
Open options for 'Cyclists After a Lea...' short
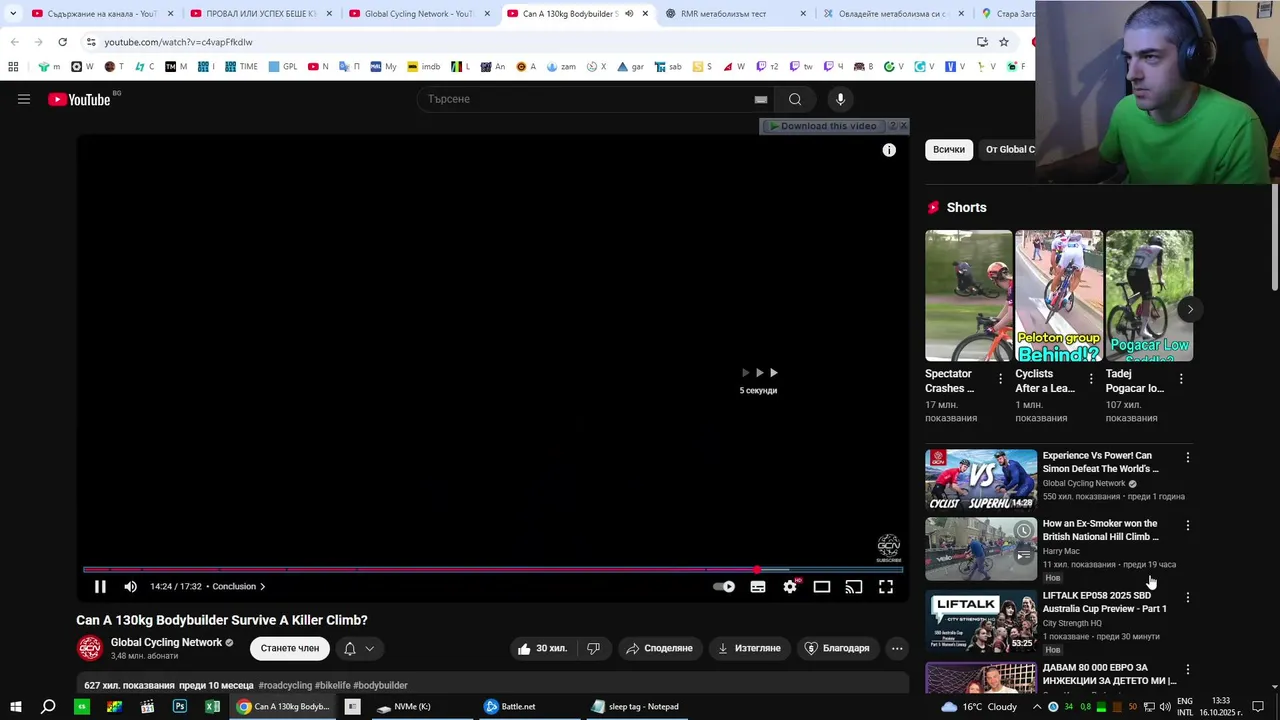pos(1091,379)
